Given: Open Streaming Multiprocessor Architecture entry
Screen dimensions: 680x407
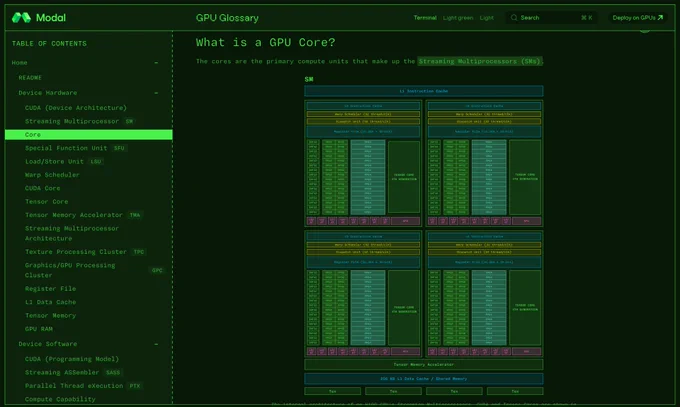Looking at the screenshot, I should tap(72, 233).
